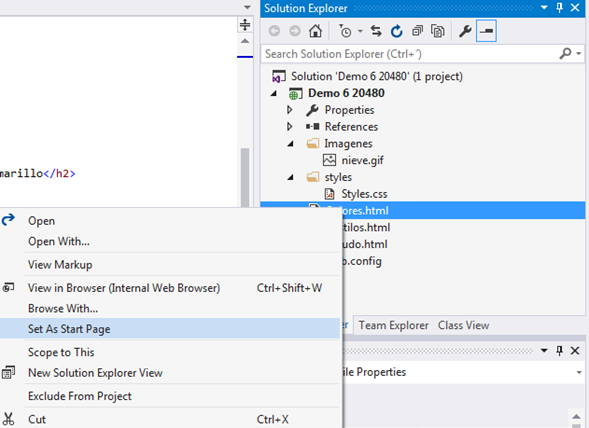Click the editor vertical scrollbar thumb
Screen dimensions: 589x428
coord(245,177)
